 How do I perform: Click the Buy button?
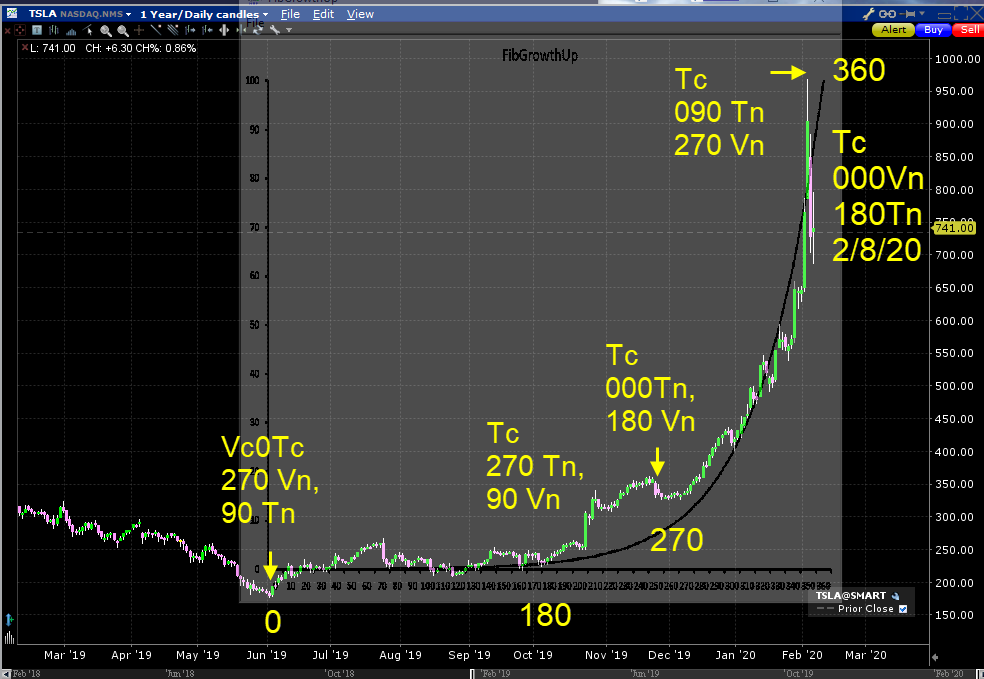click(933, 30)
